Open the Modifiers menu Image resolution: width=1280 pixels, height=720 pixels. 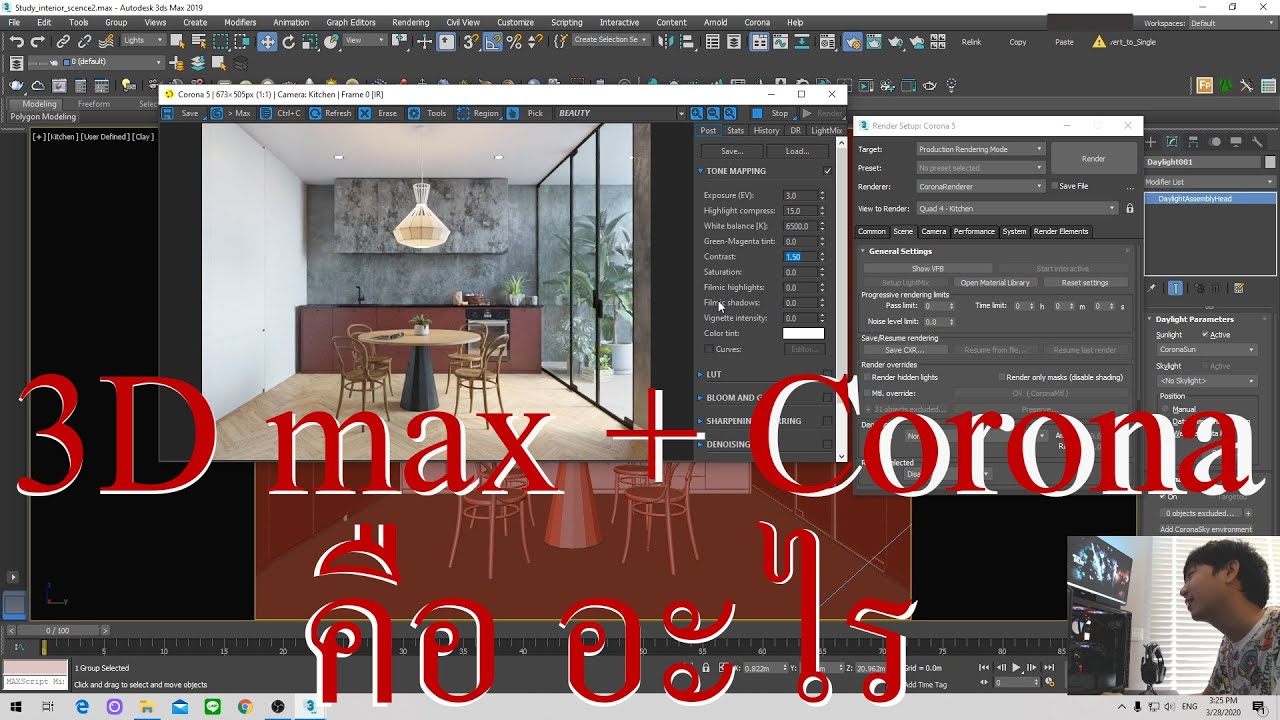(240, 22)
